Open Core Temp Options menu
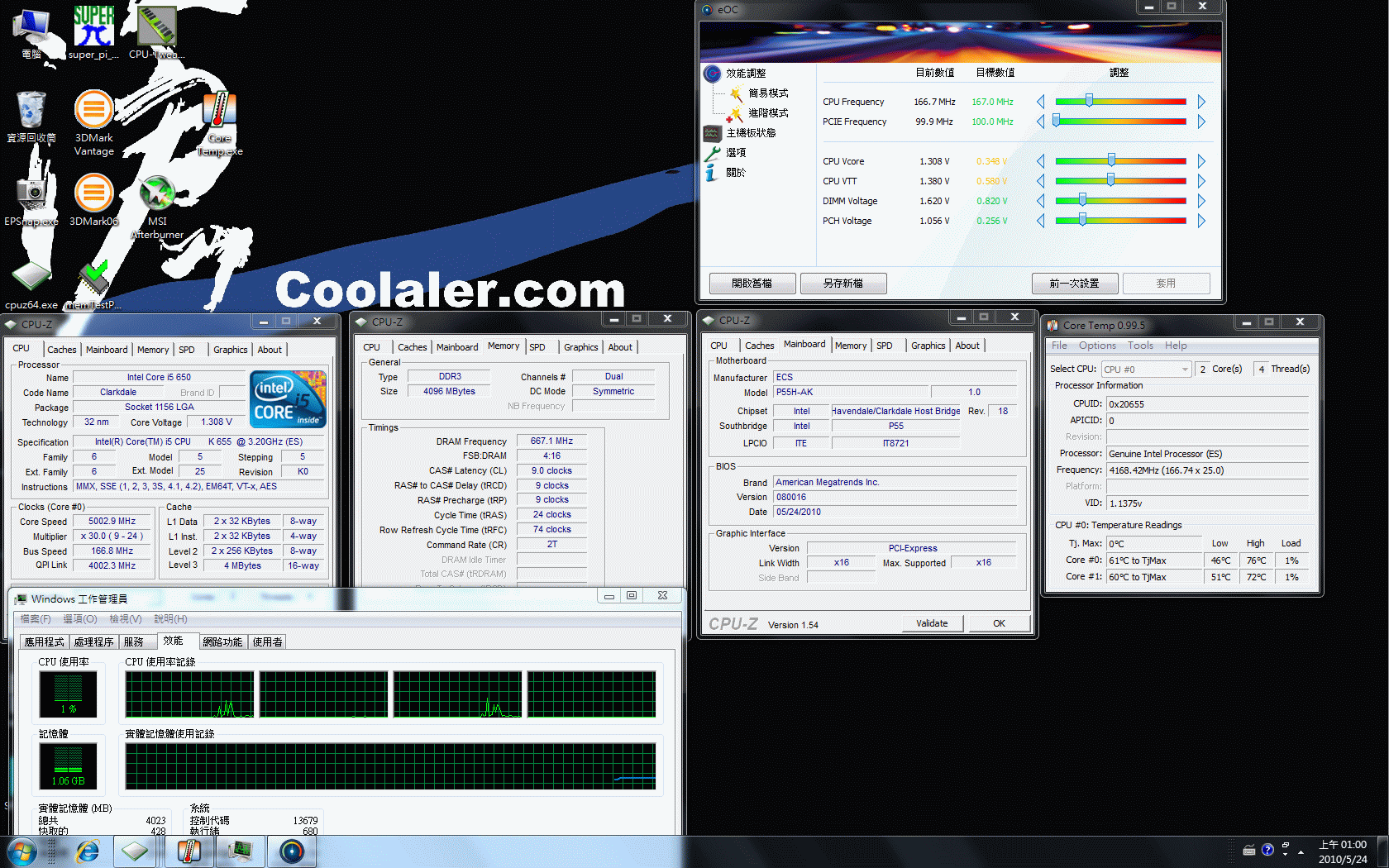 (1097, 346)
